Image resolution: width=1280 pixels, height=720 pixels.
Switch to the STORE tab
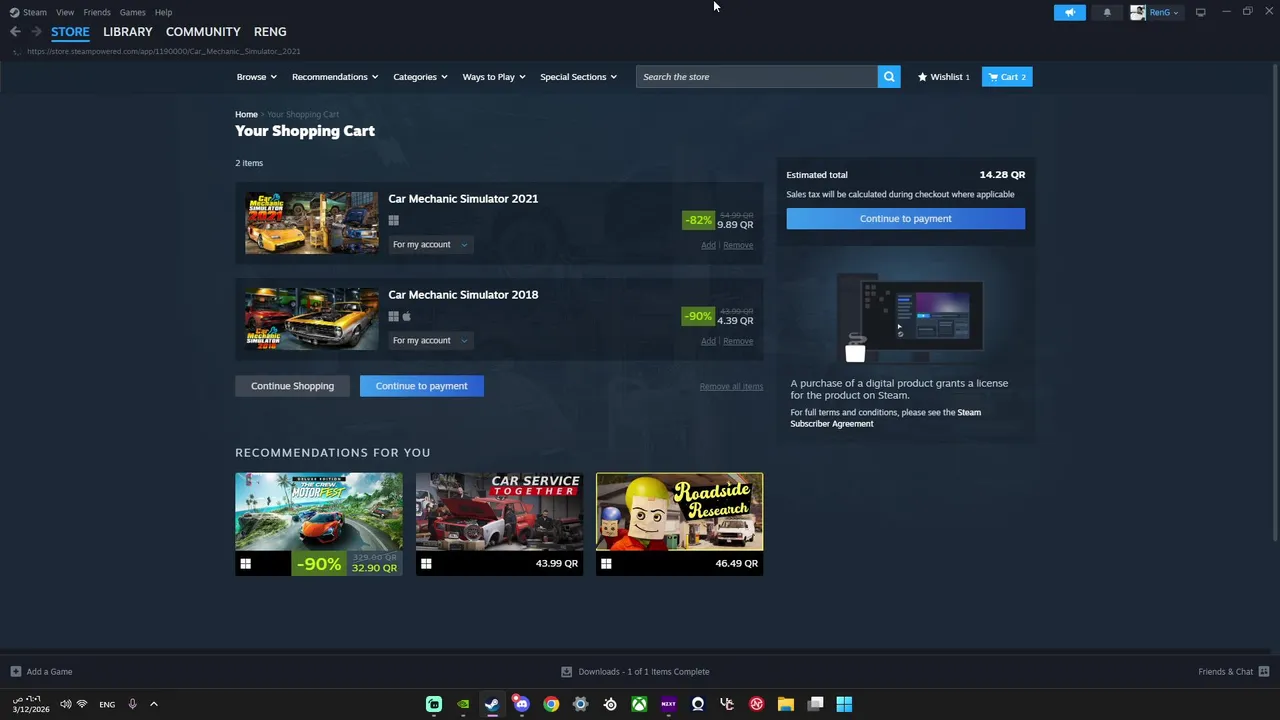tap(70, 32)
